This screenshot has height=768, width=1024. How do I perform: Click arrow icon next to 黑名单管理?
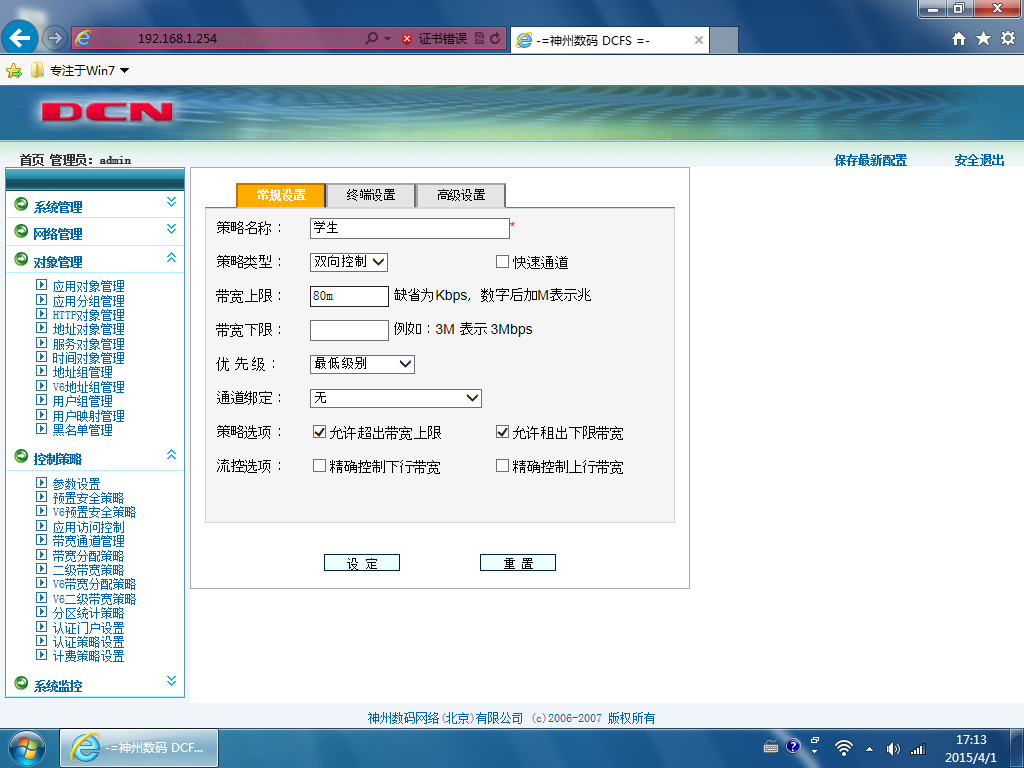[x=41, y=428]
